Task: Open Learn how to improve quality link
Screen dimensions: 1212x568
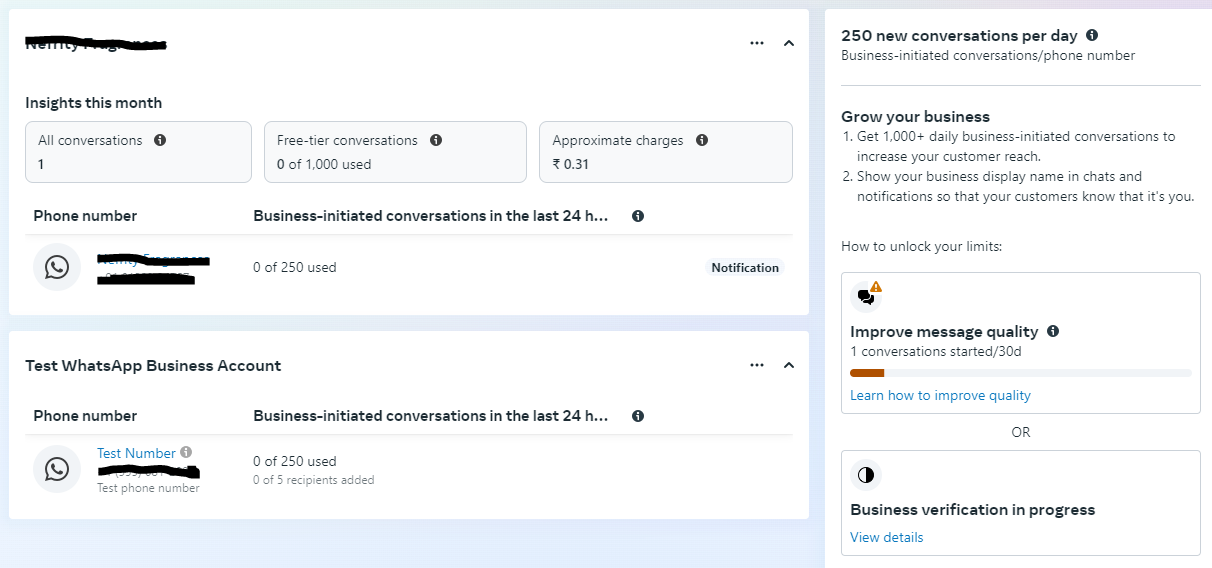Action: pyautogui.click(x=940, y=395)
